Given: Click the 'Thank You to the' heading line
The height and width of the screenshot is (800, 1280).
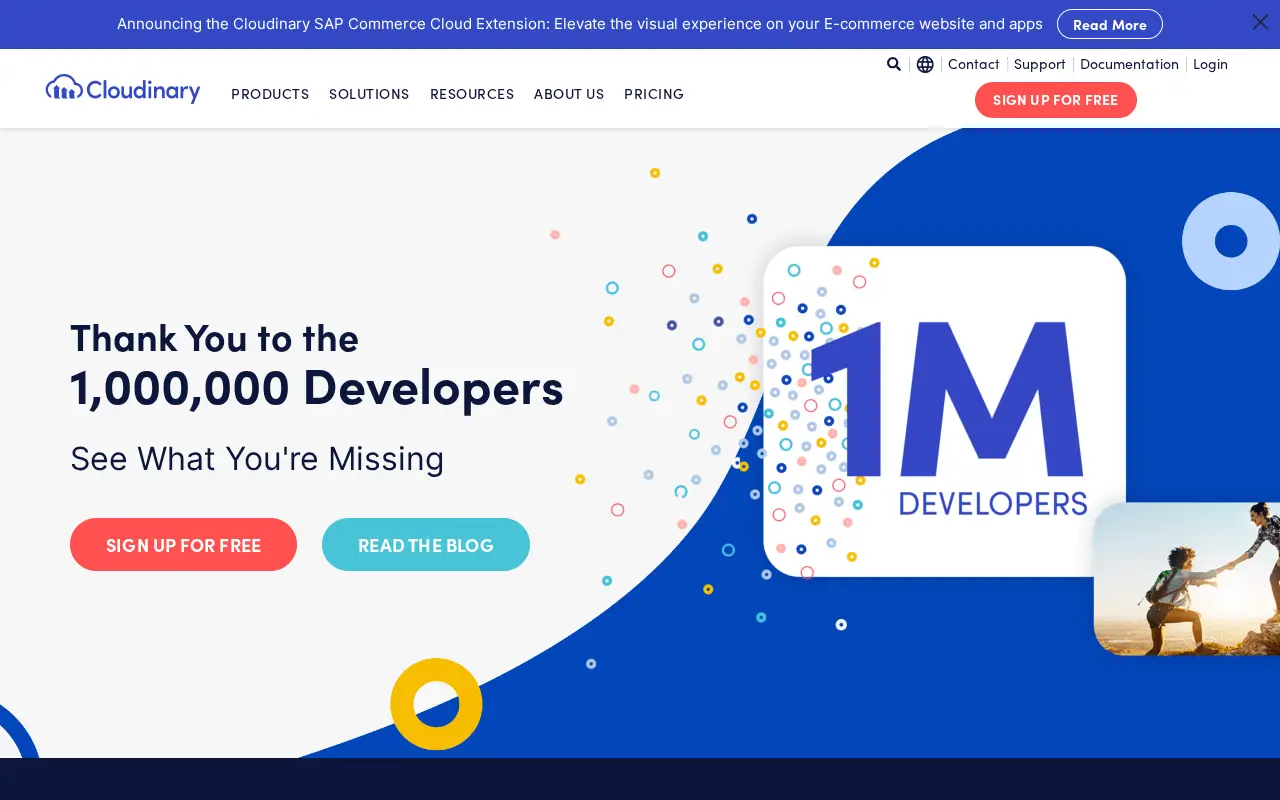Looking at the screenshot, I should 214,339.
